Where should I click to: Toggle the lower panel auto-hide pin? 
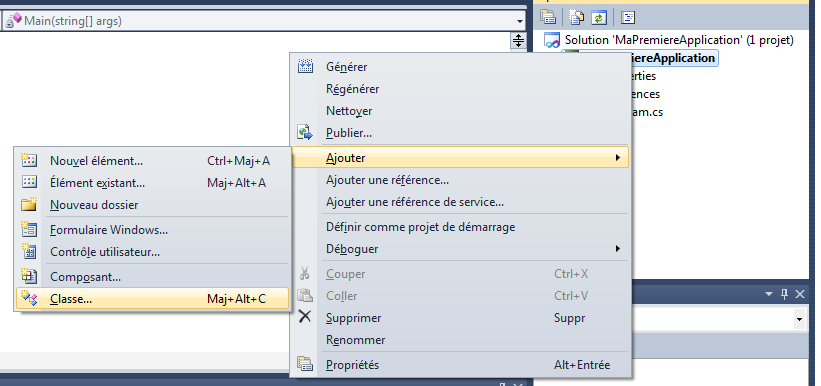click(x=784, y=294)
